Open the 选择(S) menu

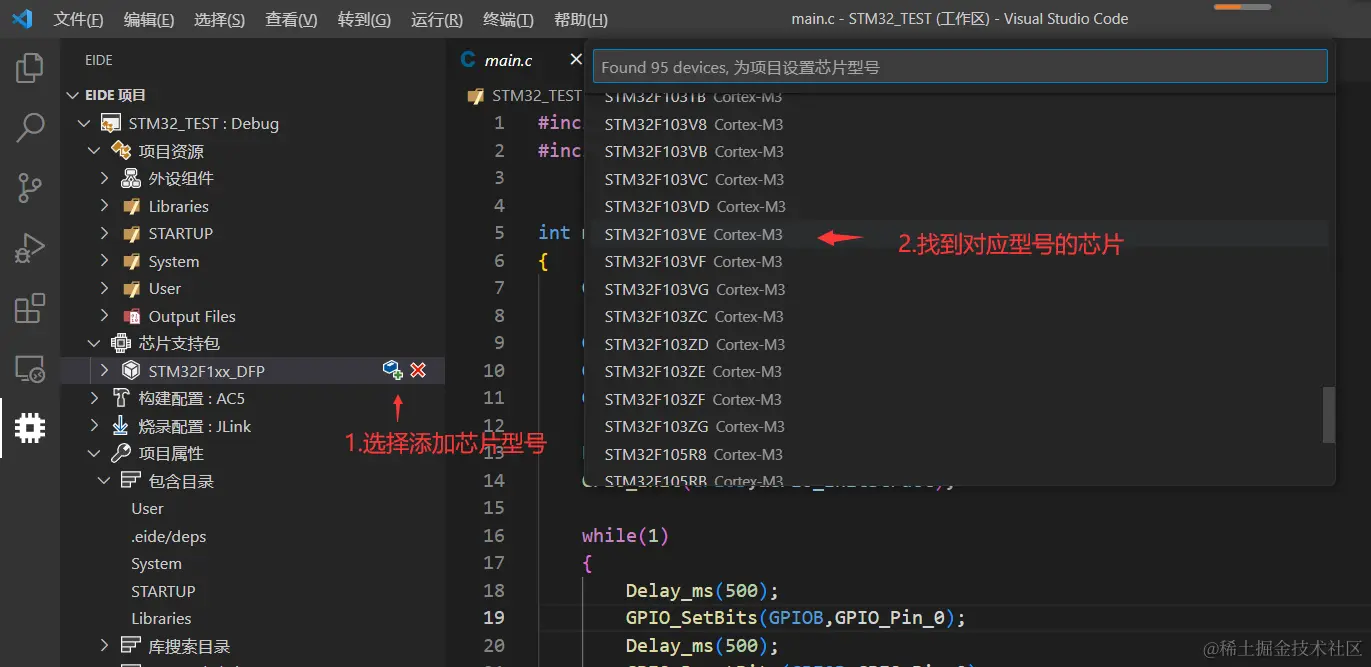click(220, 19)
